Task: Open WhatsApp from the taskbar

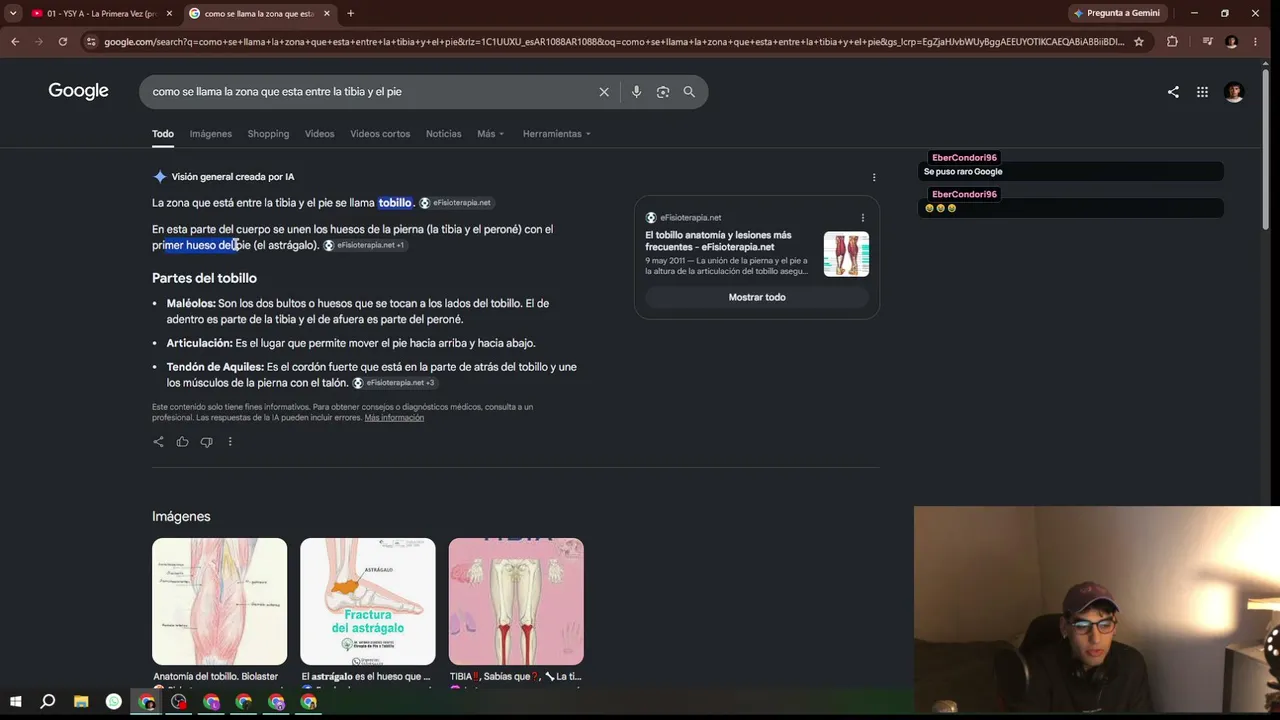Action: coord(114,702)
